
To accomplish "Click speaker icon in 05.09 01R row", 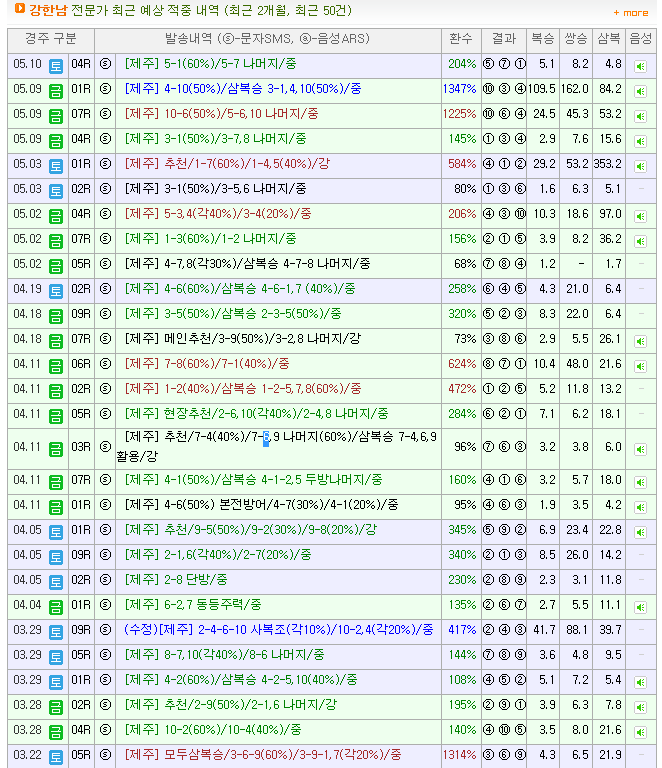I will pos(640,90).
